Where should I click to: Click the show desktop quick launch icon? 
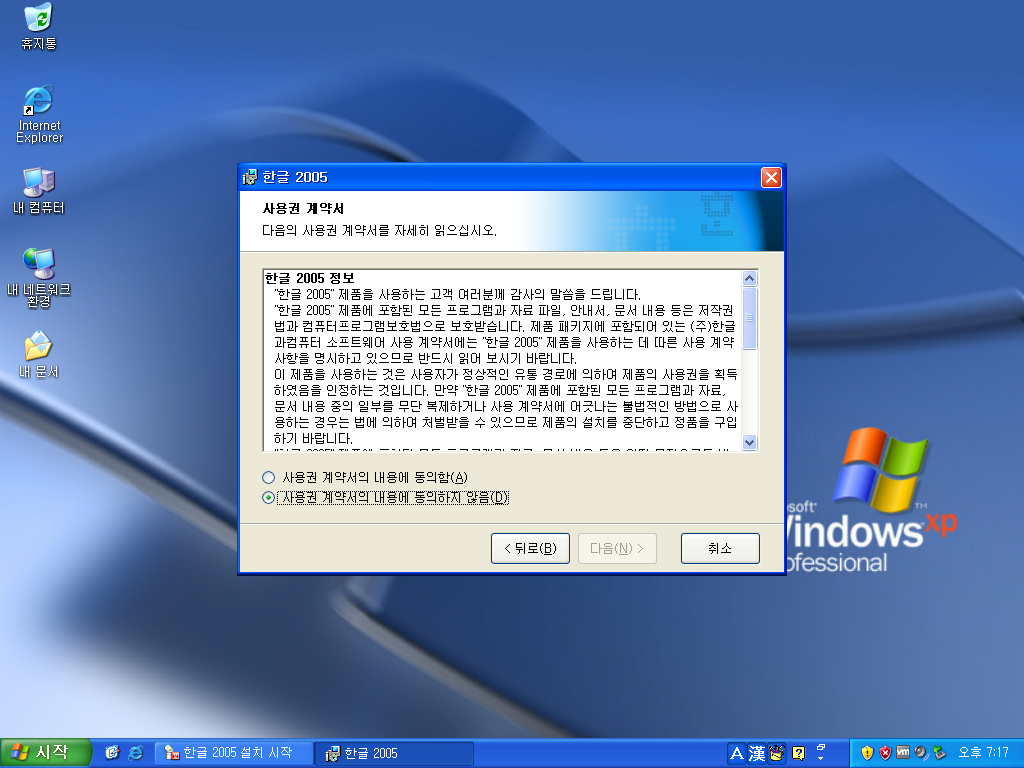coord(112,753)
